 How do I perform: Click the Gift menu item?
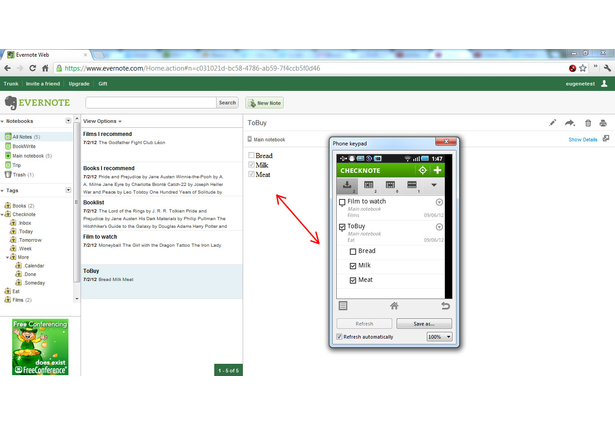103,84
